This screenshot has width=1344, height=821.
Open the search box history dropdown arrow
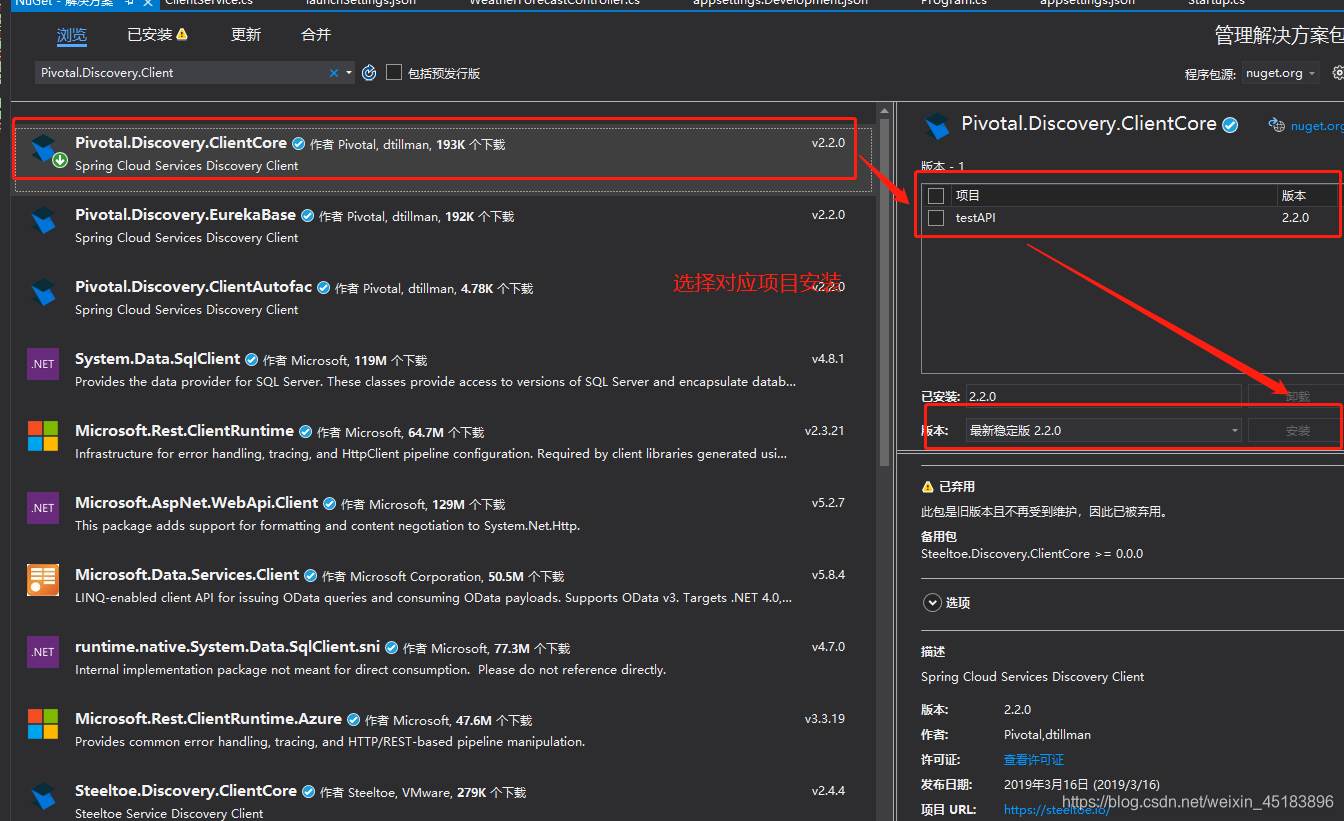(x=349, y=73)
